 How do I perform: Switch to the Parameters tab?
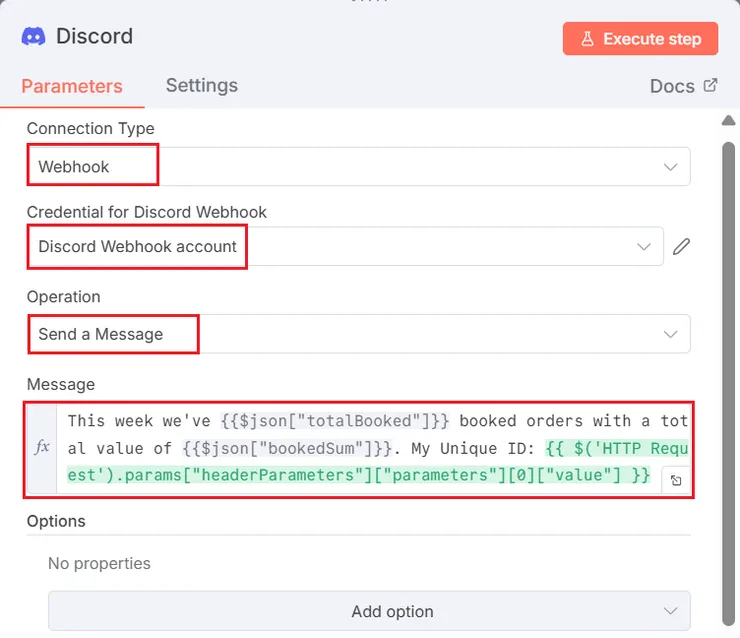[72, 86]
